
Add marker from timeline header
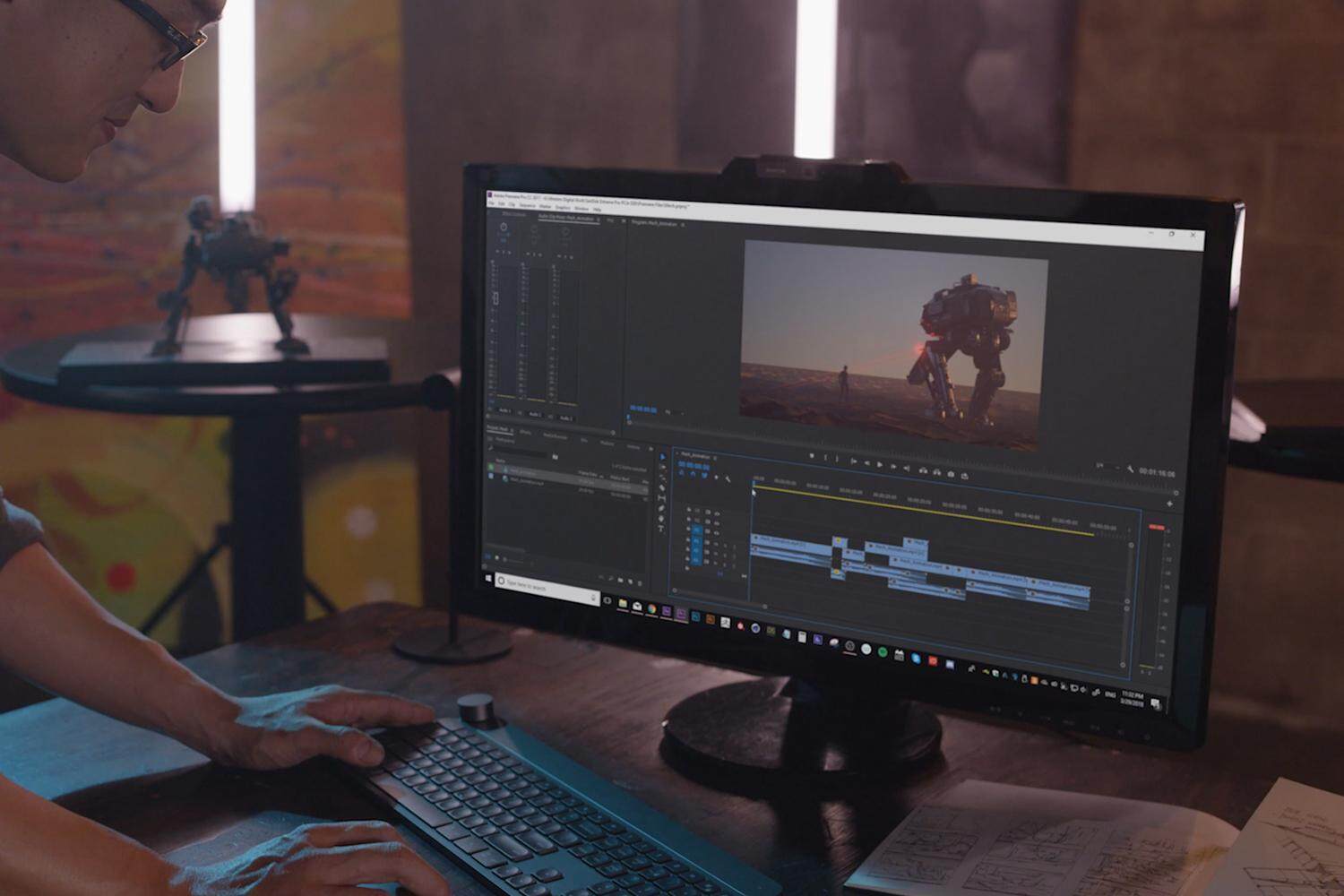[716, 478]
